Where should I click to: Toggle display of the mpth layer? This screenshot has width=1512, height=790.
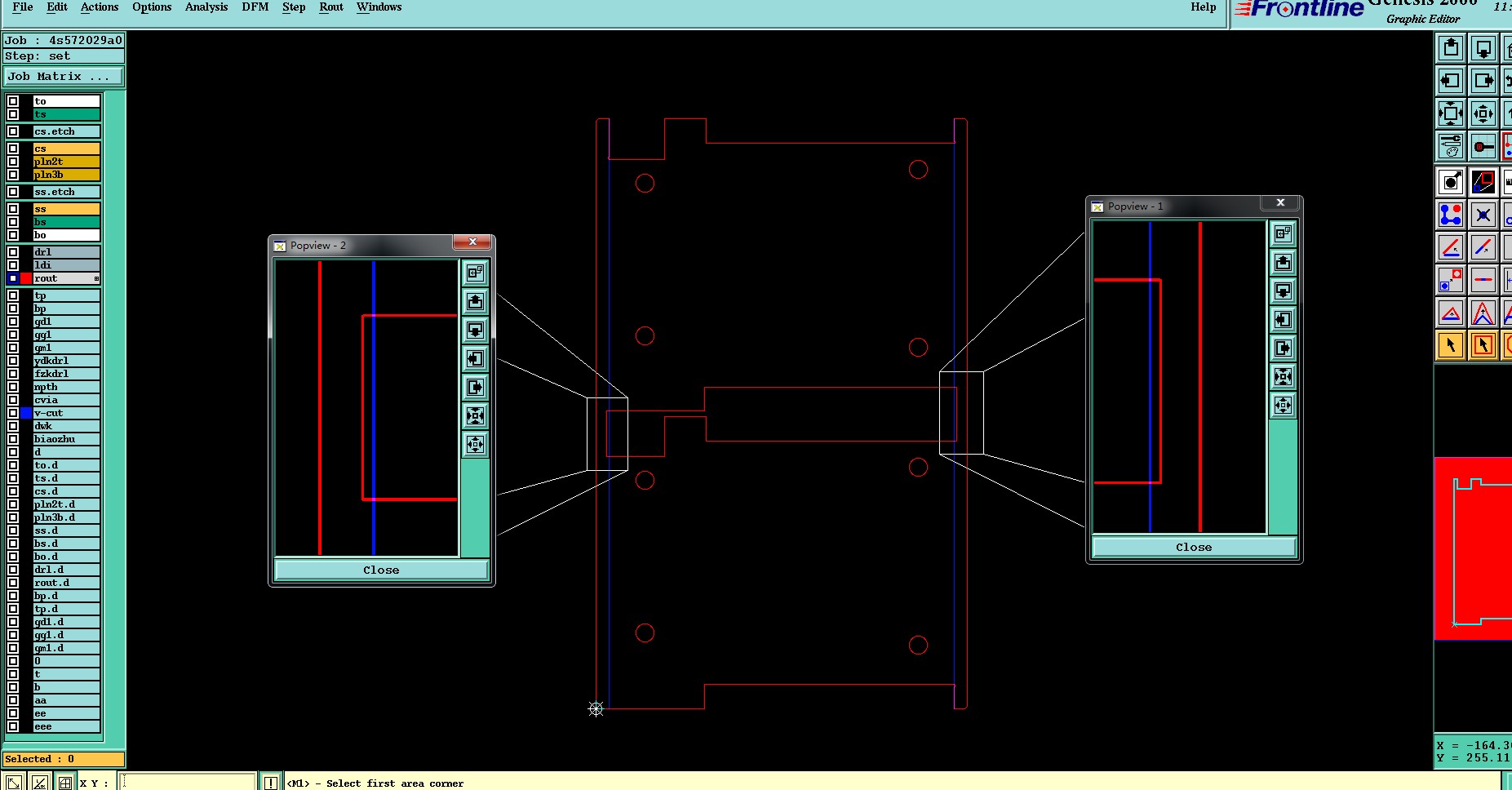pos(13,387)
